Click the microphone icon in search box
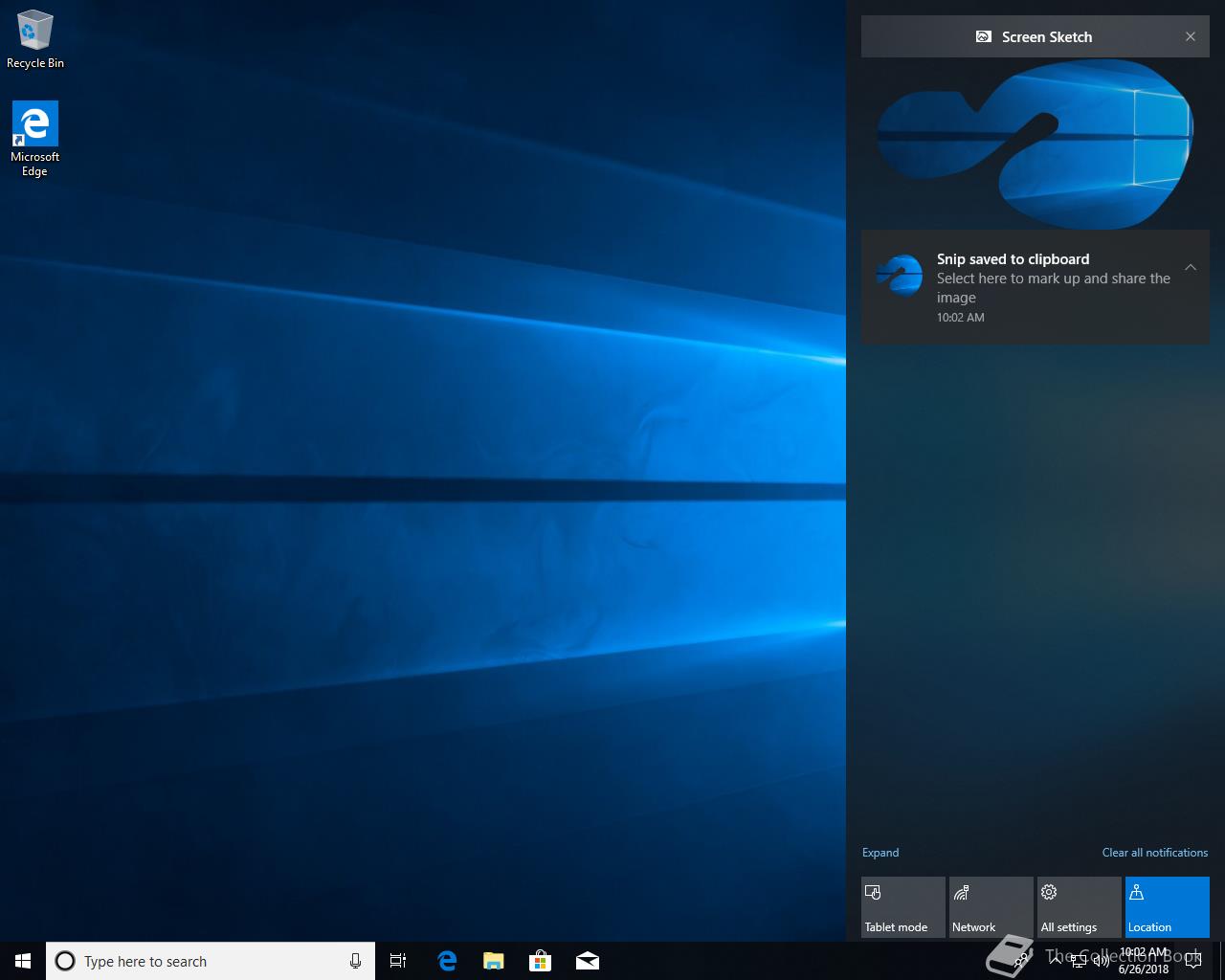The height and width of the screenshot is (980, 1225). pos(355,961)
